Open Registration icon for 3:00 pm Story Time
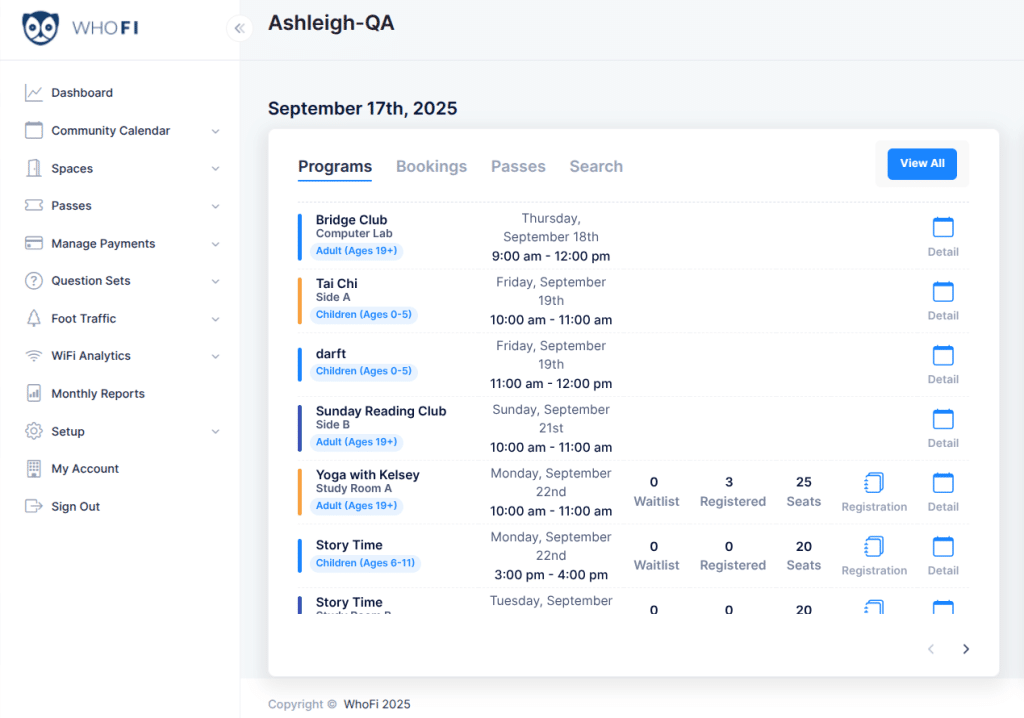 pos(874,548)
